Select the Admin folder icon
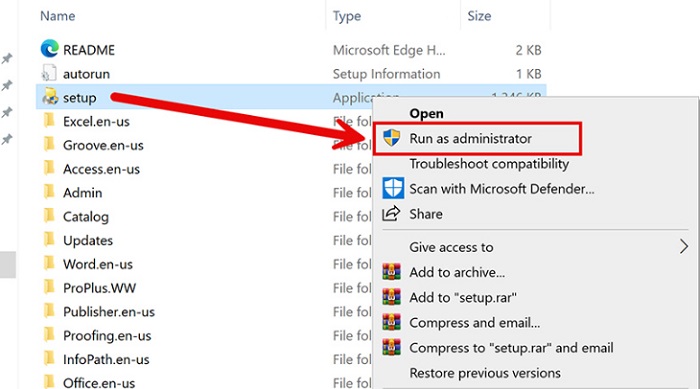This screenshot has height=389, width=700. (x=49, y=192)
